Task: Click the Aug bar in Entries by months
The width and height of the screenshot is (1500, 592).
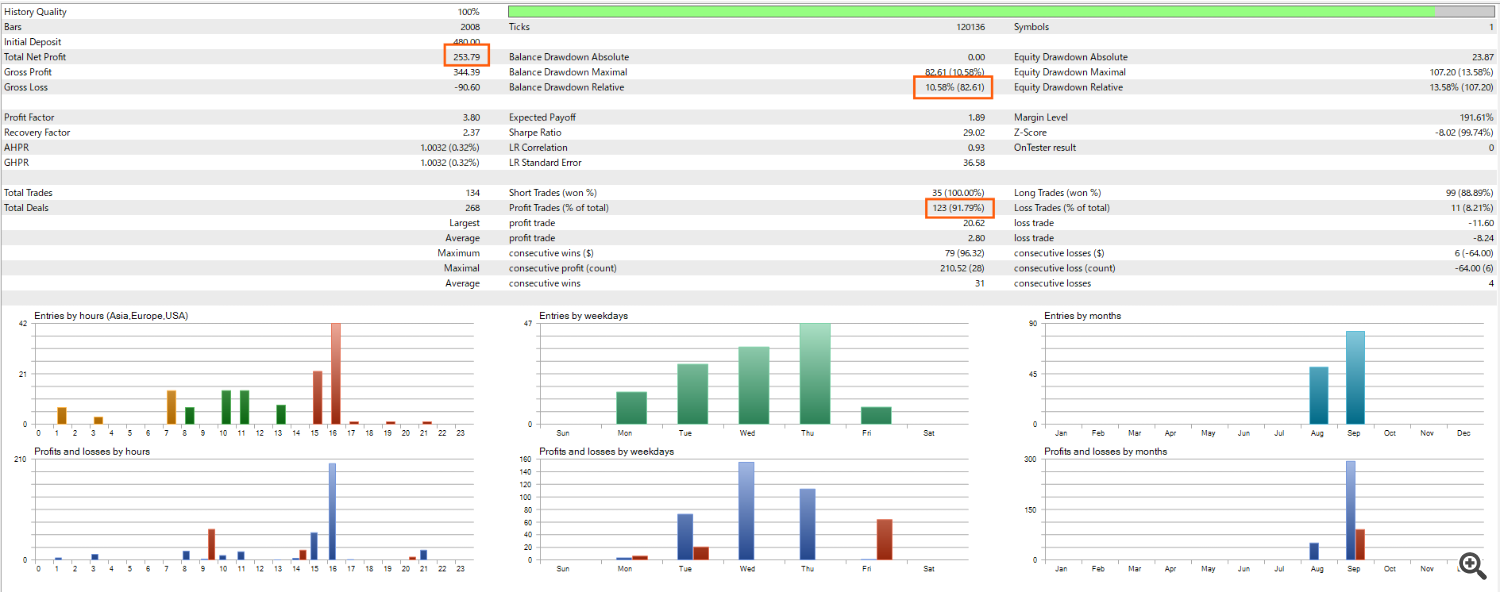Action: (x=1319, y=396)
